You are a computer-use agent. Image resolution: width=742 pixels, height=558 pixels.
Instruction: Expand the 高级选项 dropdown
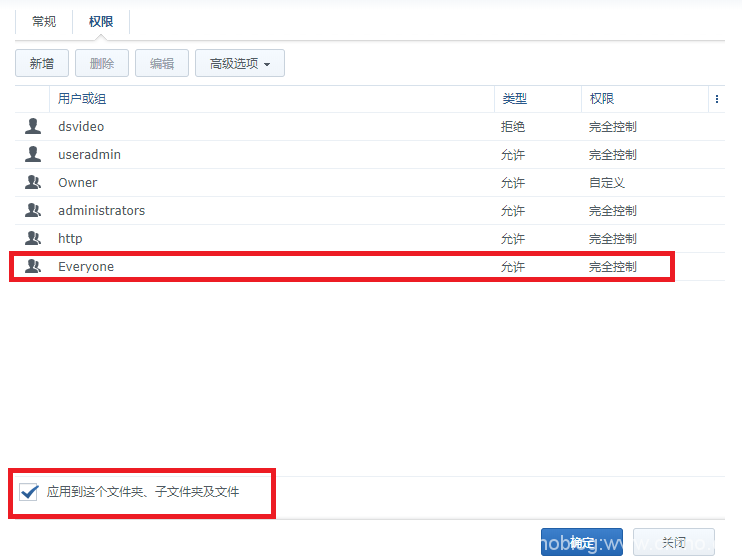(240, 63)
